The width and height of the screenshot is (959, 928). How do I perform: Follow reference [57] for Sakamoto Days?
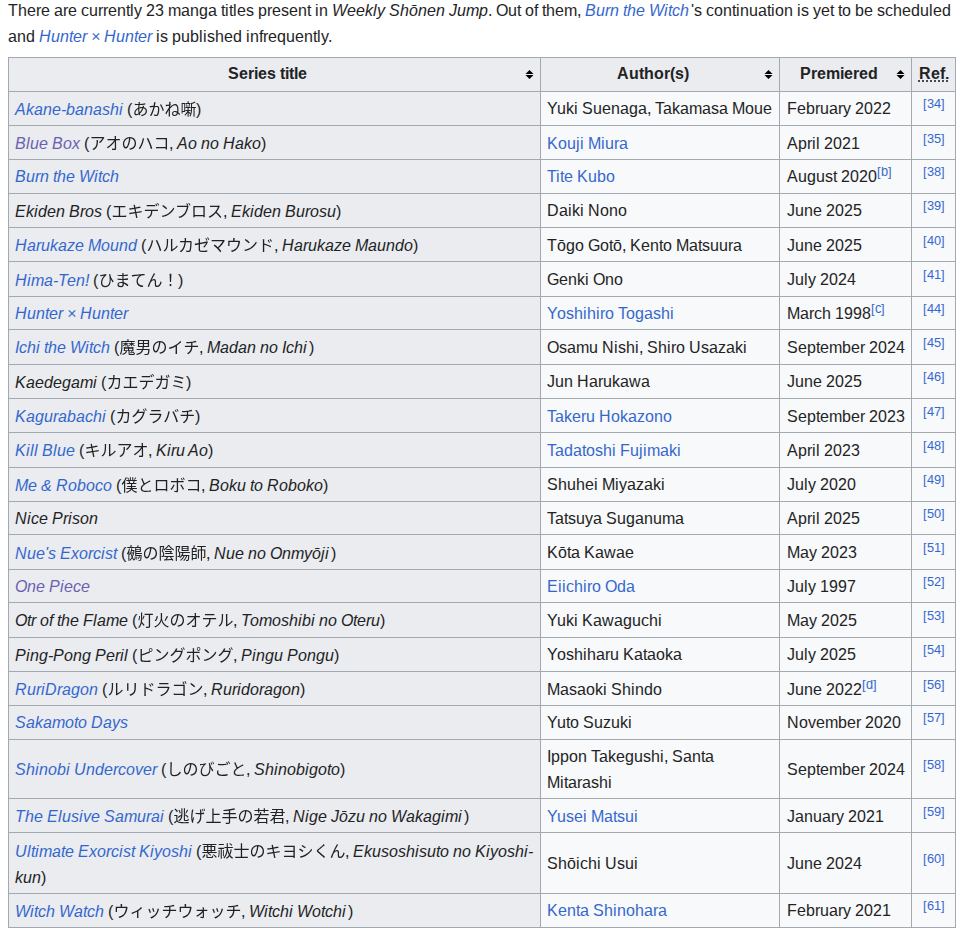933,718
